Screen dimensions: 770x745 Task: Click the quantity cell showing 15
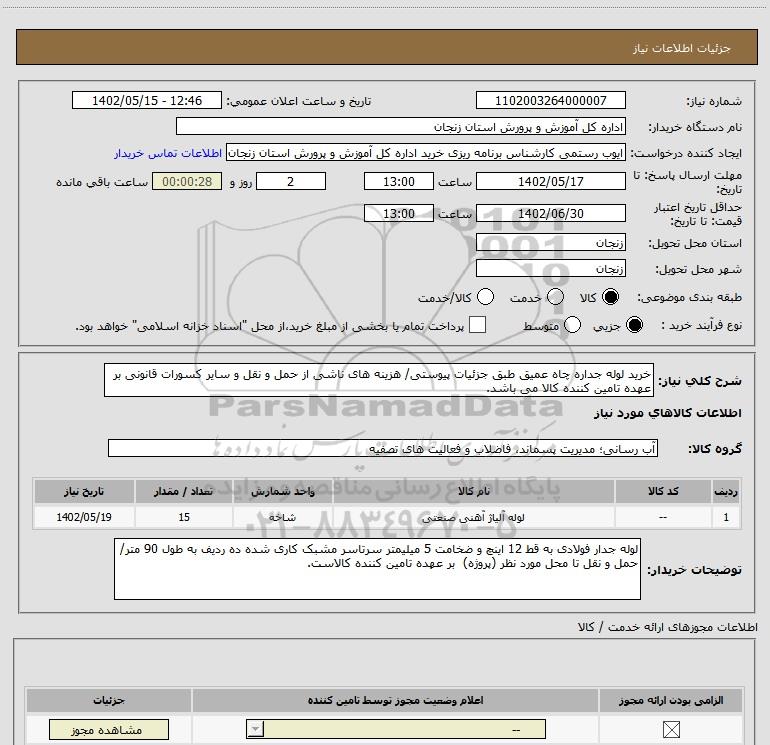[x=184, y=517]
